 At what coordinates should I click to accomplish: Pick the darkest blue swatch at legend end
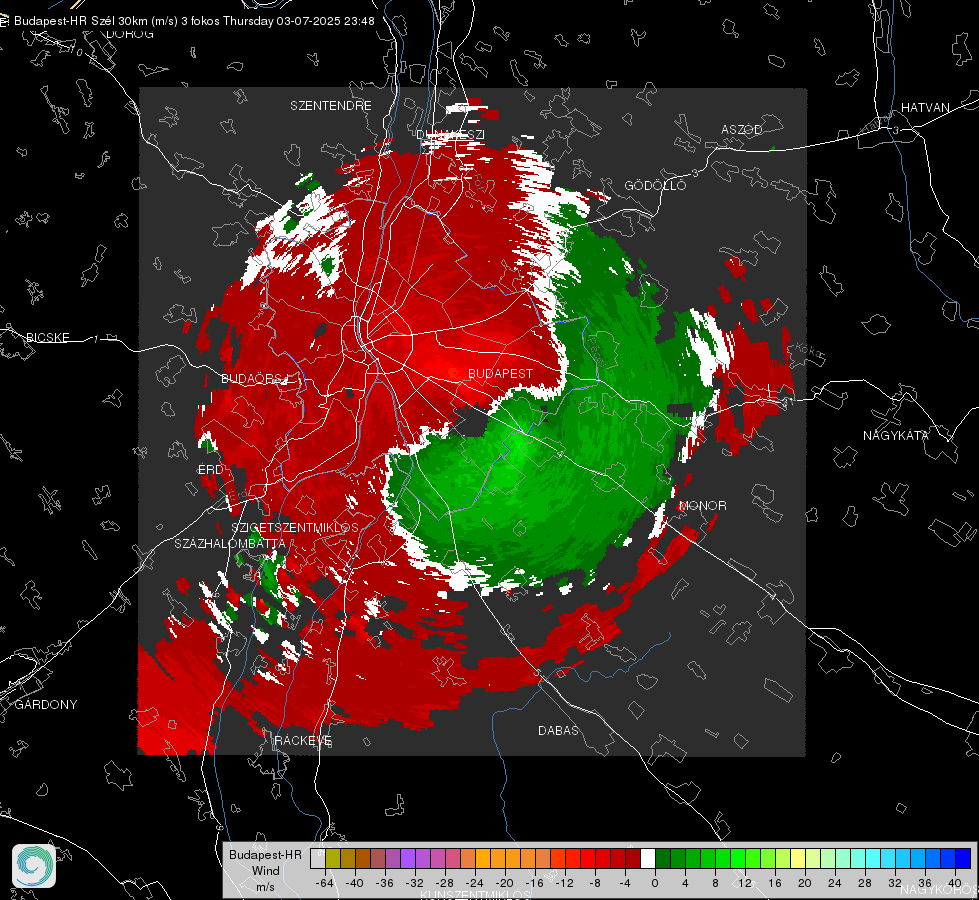click(x=963, y=858)
